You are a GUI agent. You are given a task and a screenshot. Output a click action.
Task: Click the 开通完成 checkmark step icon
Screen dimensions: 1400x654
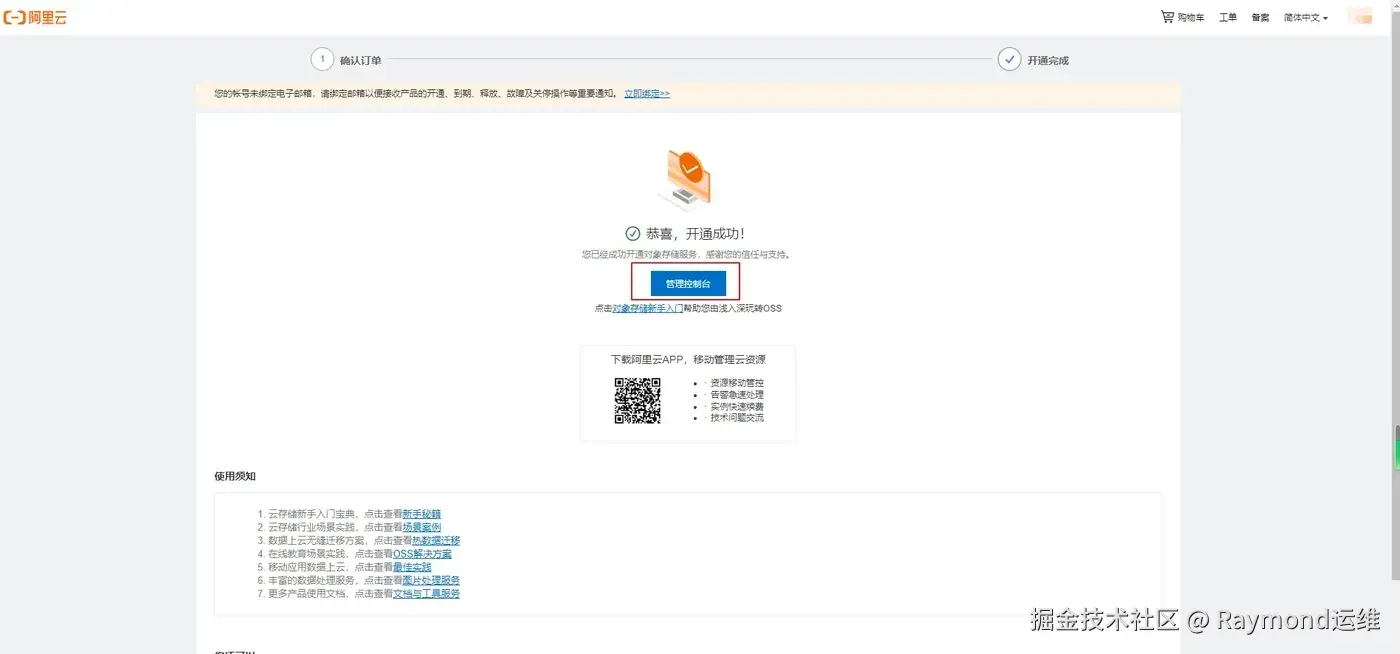coord(1009,59)
